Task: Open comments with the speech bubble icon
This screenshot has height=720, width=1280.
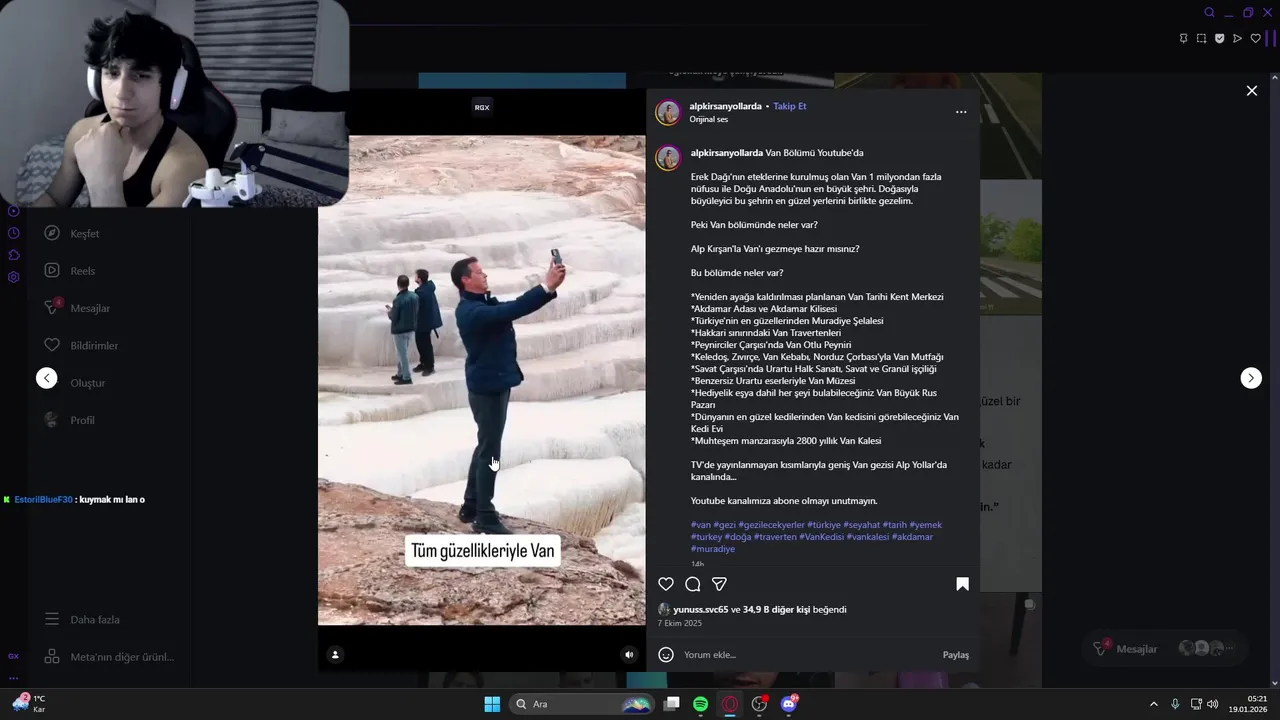Action: [x=692, y=584]
